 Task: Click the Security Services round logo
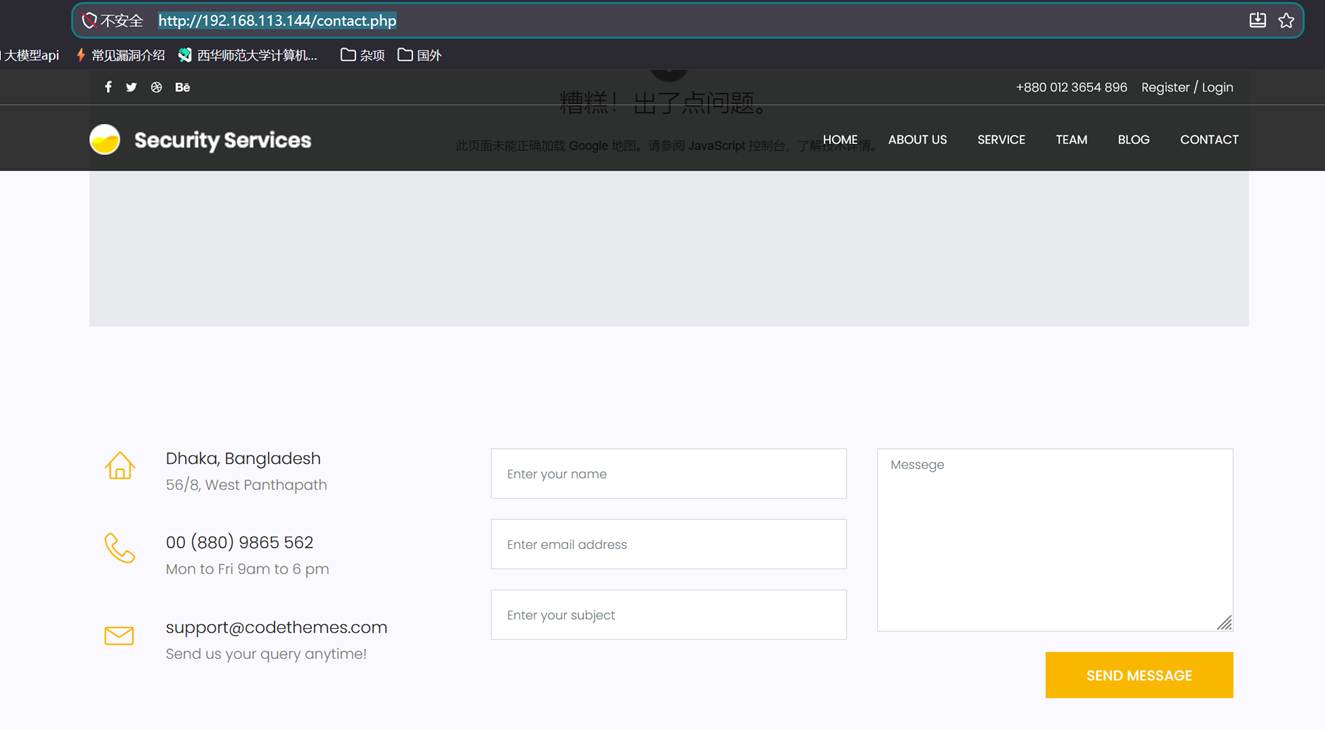tap(105, 140)
